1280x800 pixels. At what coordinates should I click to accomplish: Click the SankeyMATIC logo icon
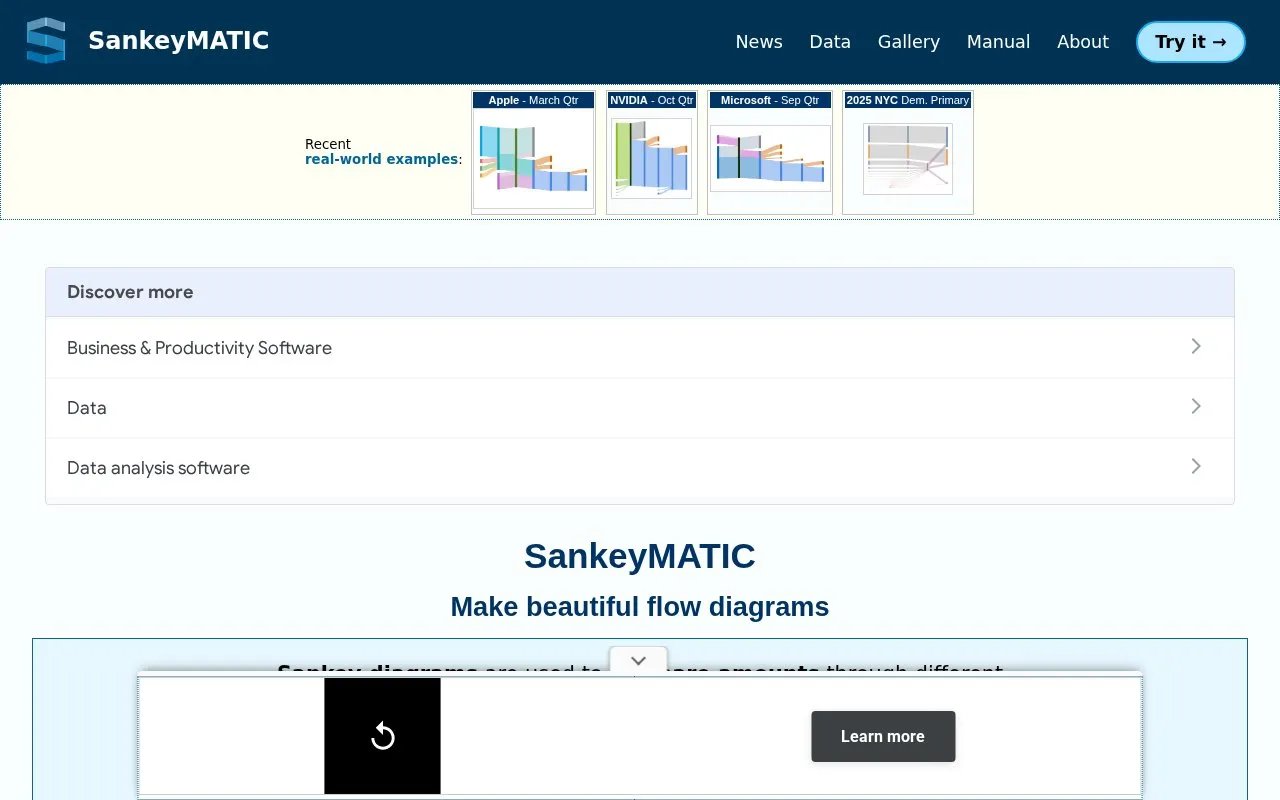[x=46, y=41]
